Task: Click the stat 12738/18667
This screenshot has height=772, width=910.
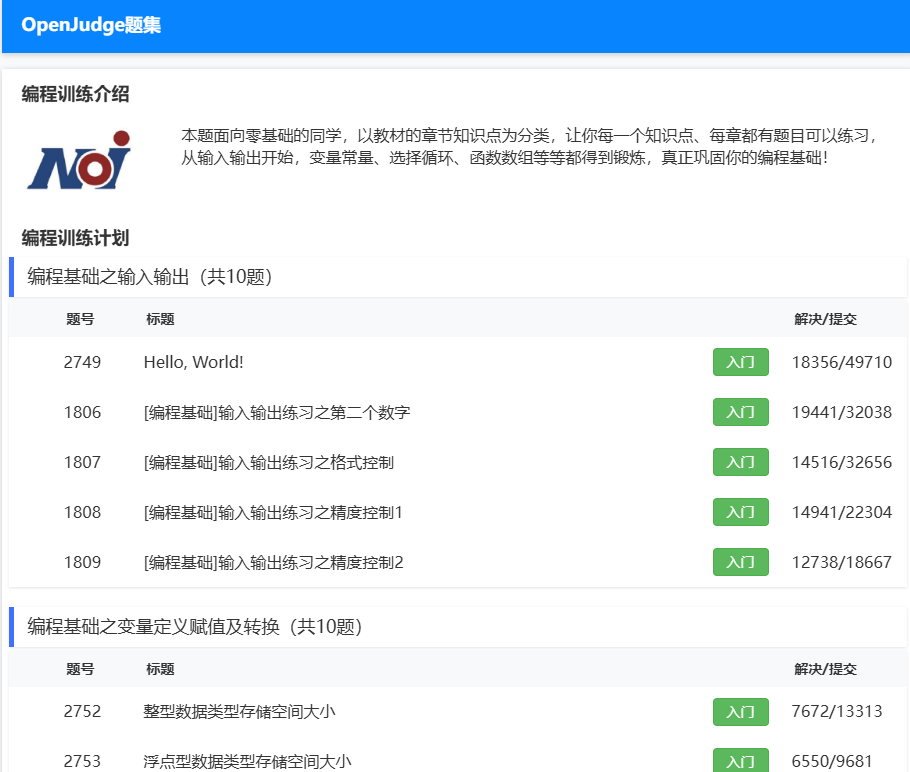Action: [842, 562]
